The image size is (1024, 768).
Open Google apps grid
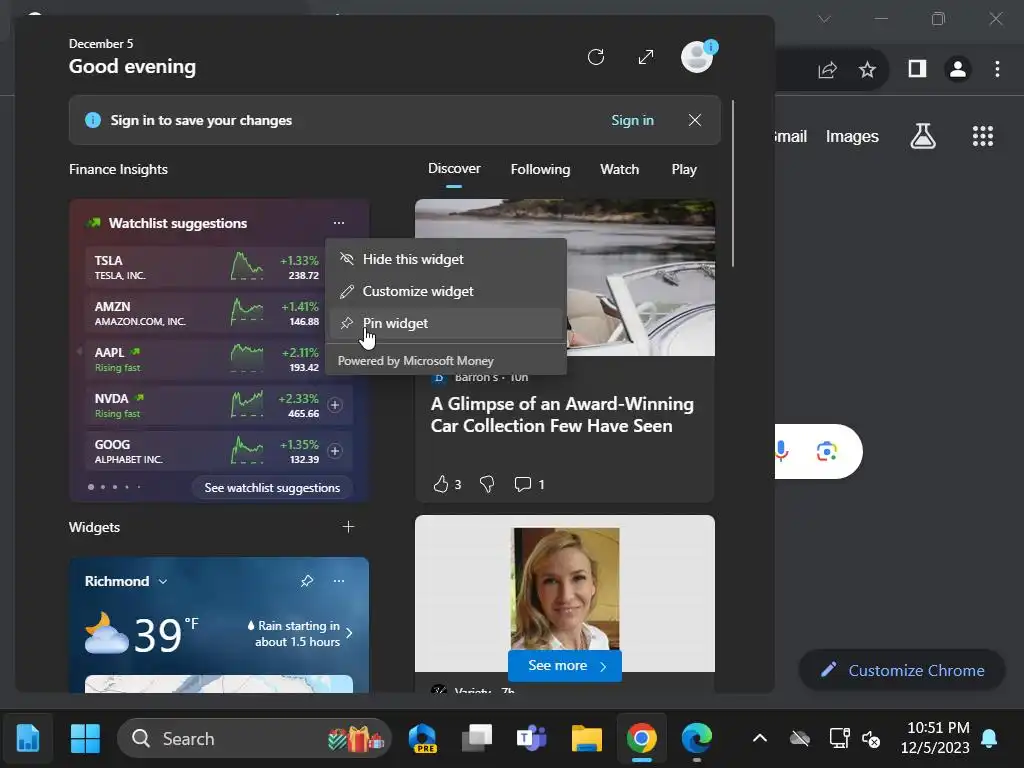tap(983, 136)
